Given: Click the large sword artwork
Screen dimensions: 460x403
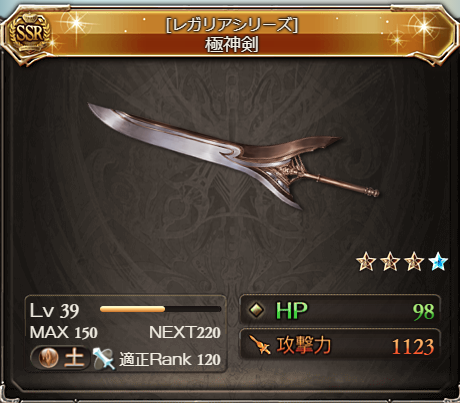Looking at the screenshot, I should 234,156.
